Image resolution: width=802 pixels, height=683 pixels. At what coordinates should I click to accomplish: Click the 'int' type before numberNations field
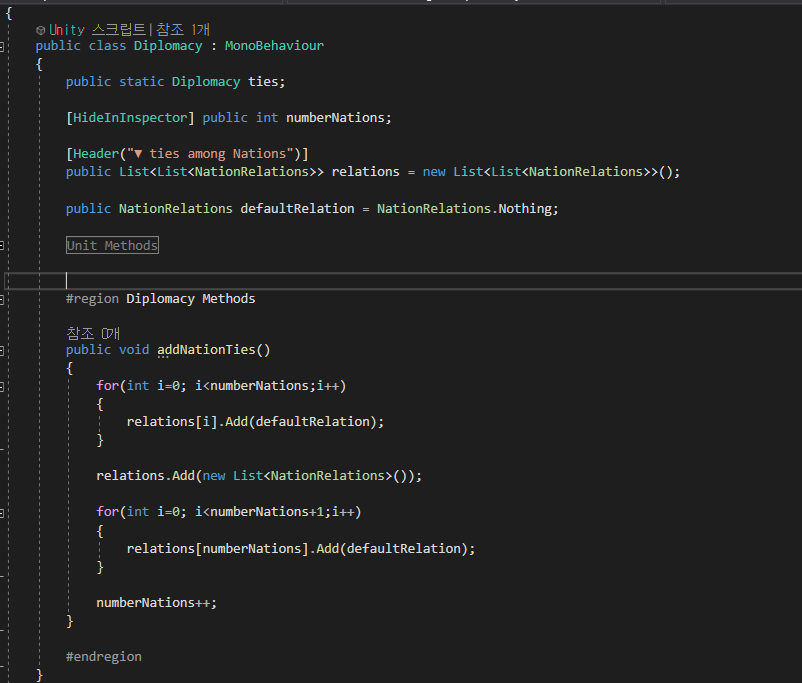267,118
